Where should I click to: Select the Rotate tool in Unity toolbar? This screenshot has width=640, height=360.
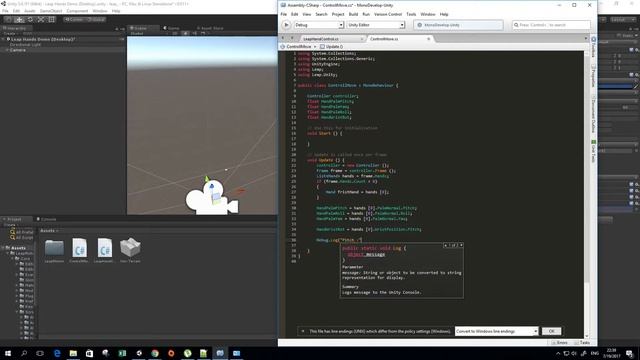(30, 20)
